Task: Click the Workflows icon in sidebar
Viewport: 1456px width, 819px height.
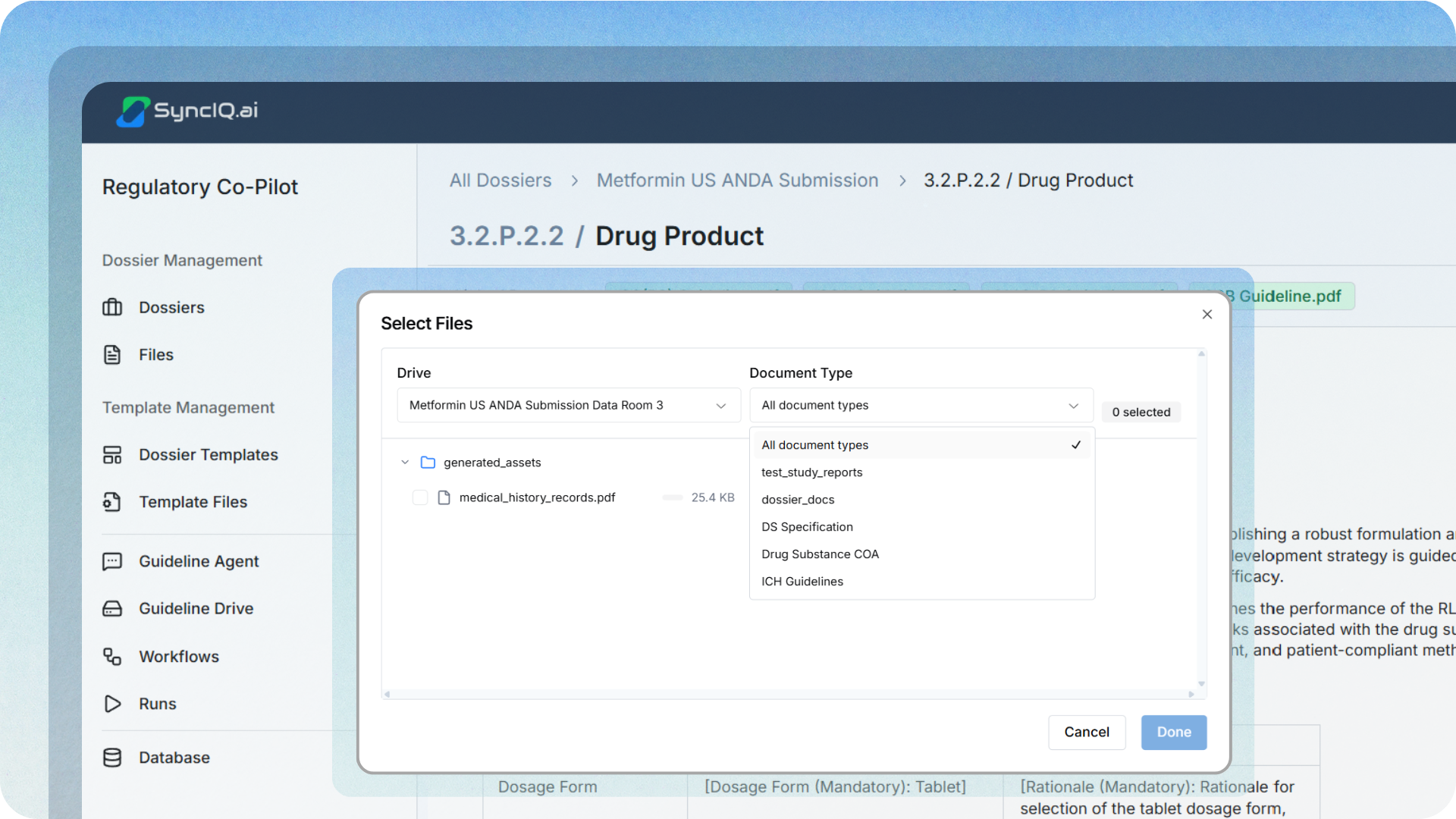Action: point(112,657)
